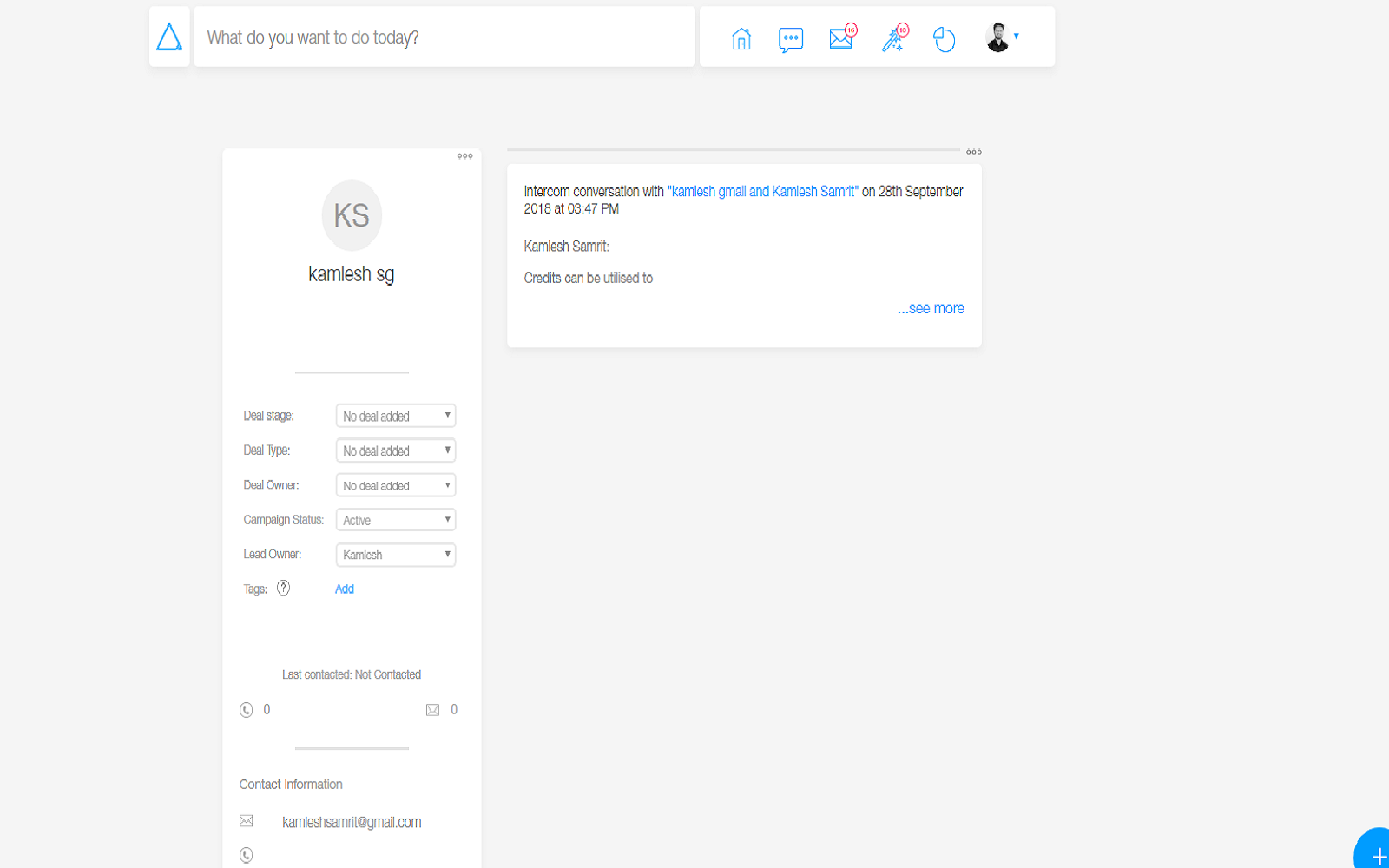The image size is (1389, 868).
Task: Open the three-dot menu on activity timeline
Action: click(x=973, y=151)
